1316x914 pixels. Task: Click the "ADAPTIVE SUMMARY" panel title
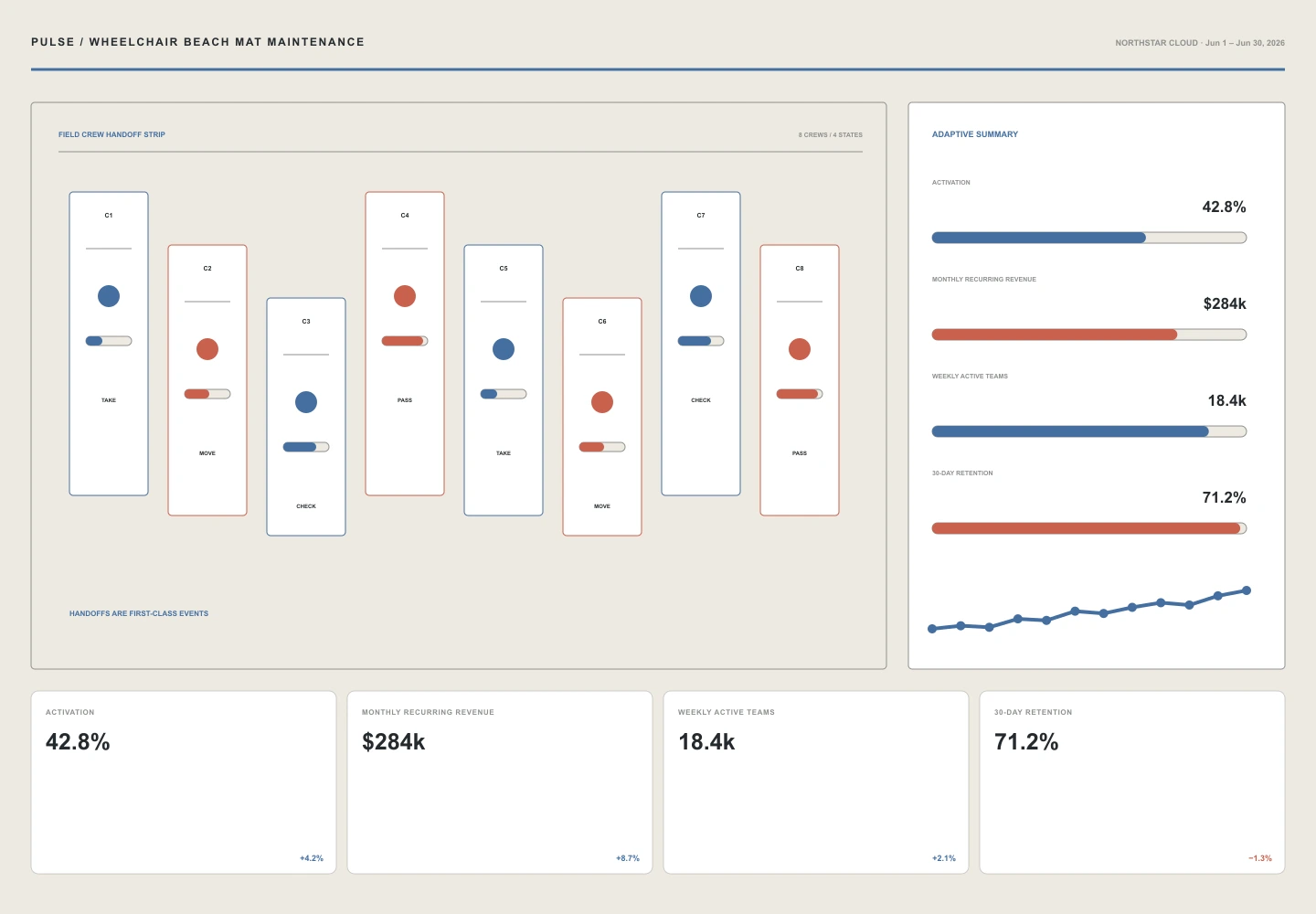point(975,134)
